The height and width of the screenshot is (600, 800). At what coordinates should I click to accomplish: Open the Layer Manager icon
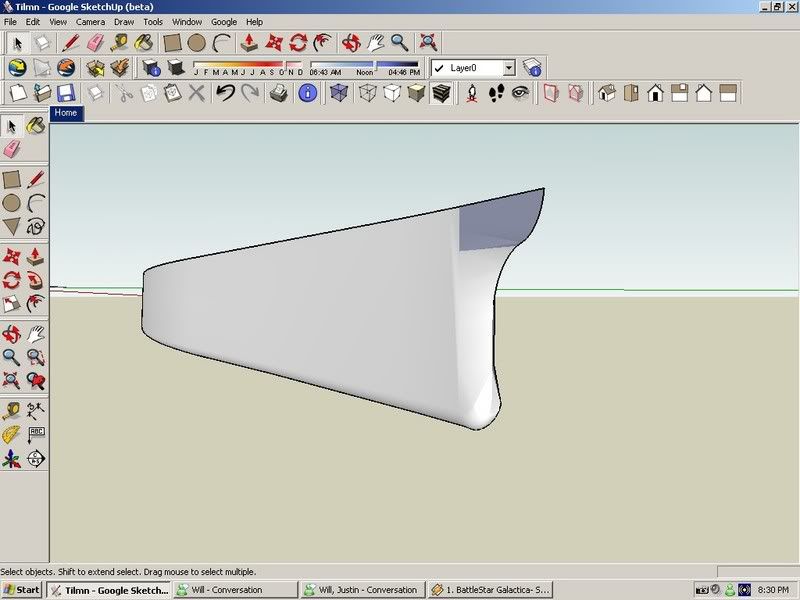click(x=532, y=67)
